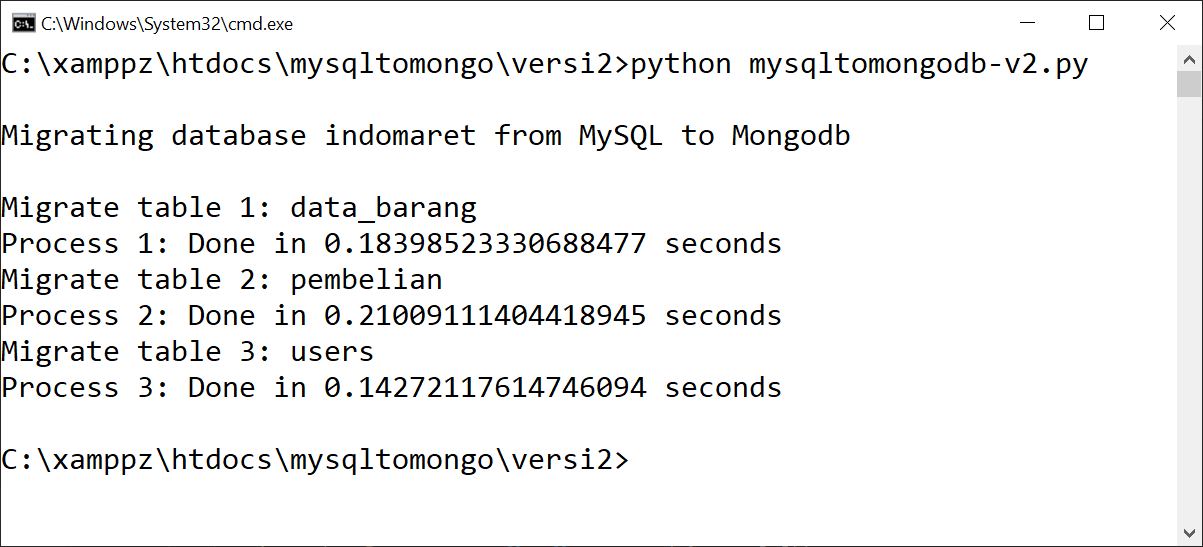The width and height of the screenshot is (1203, 547).
Task: Click the Process 2 done time line
Action: click(x=392, y=315)
